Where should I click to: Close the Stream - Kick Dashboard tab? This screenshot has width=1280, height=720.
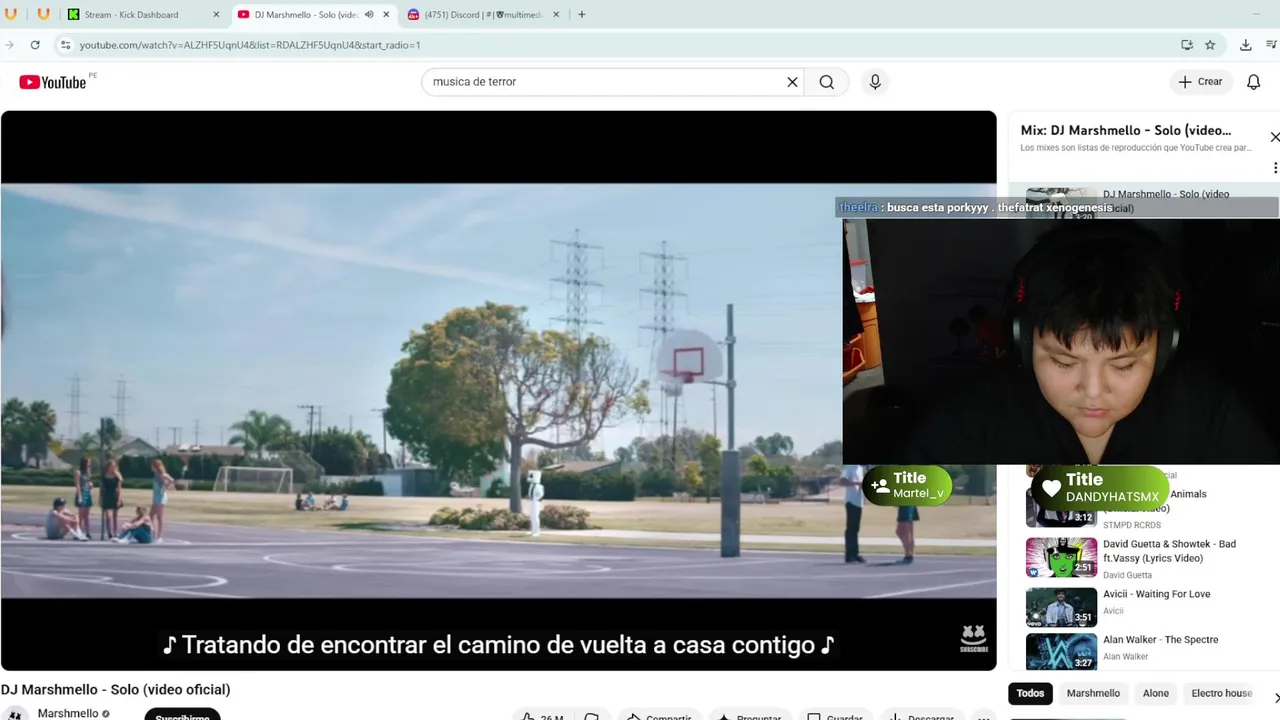click(216, 14)
